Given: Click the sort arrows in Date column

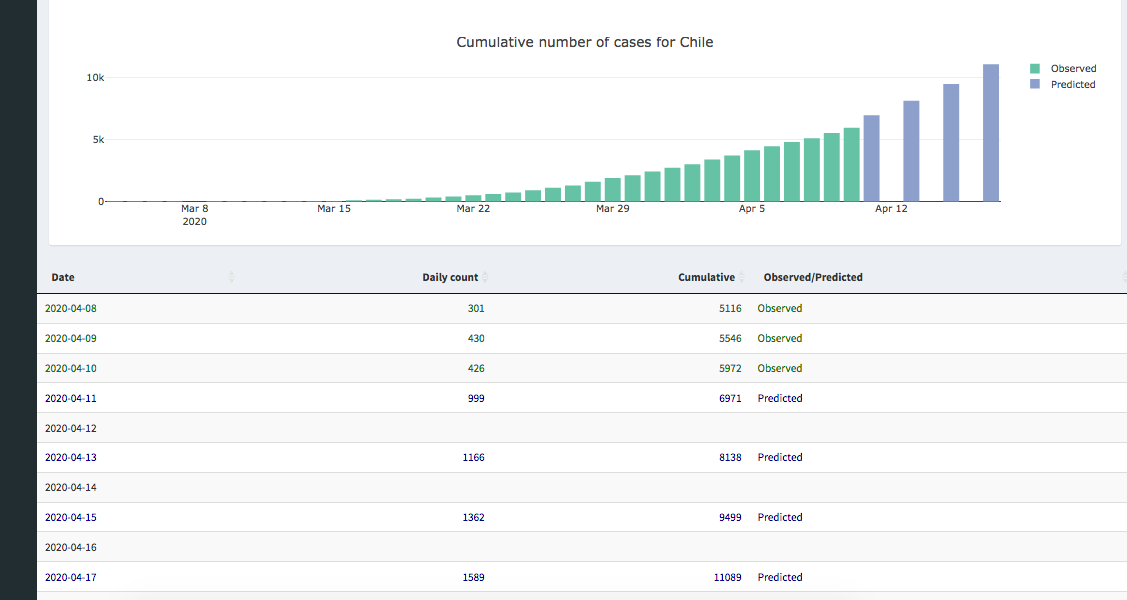Looking at the screenshot, I should [x=231, y=277].
